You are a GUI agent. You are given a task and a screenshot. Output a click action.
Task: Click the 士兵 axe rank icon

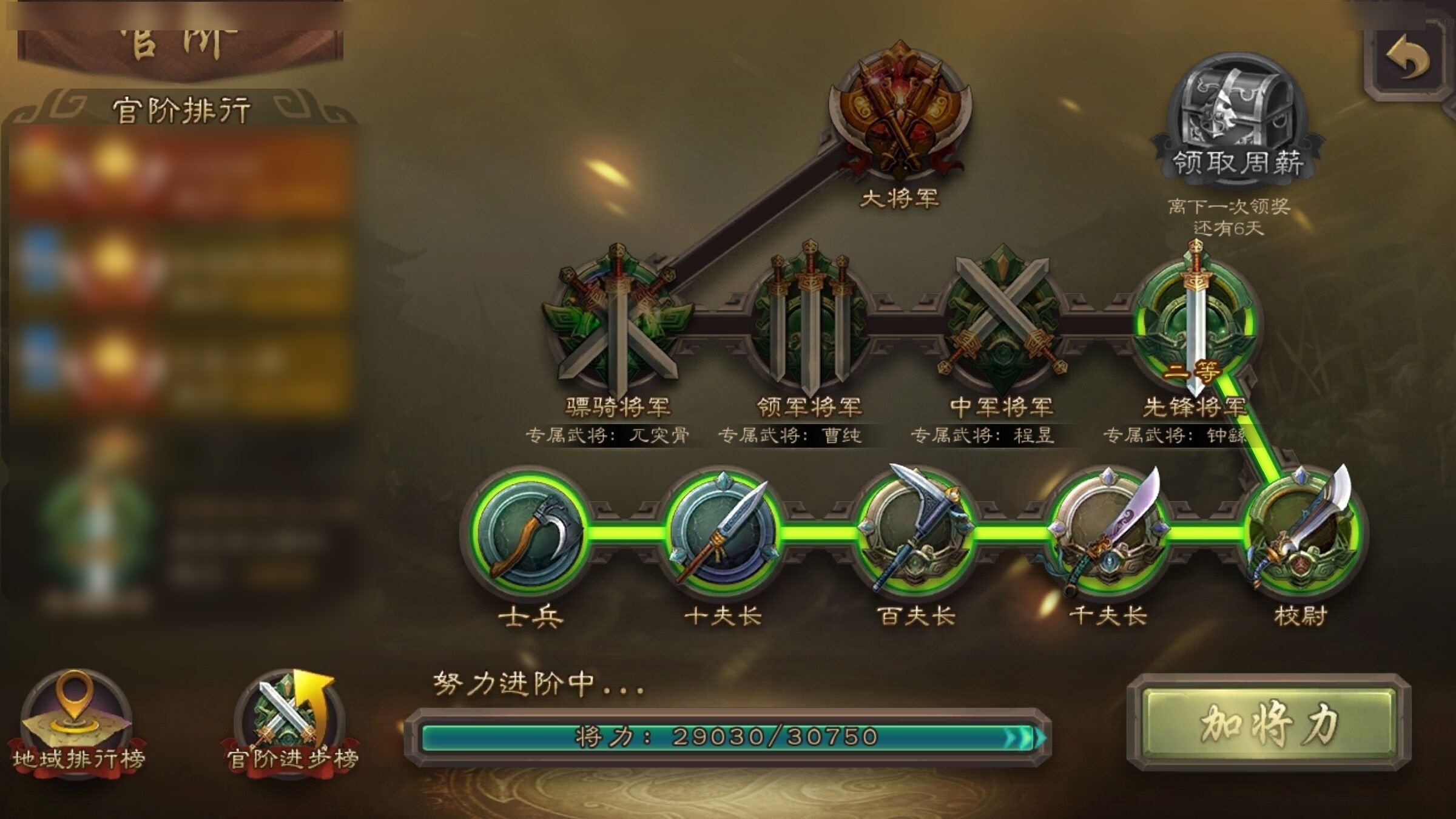tap(530, 533)
